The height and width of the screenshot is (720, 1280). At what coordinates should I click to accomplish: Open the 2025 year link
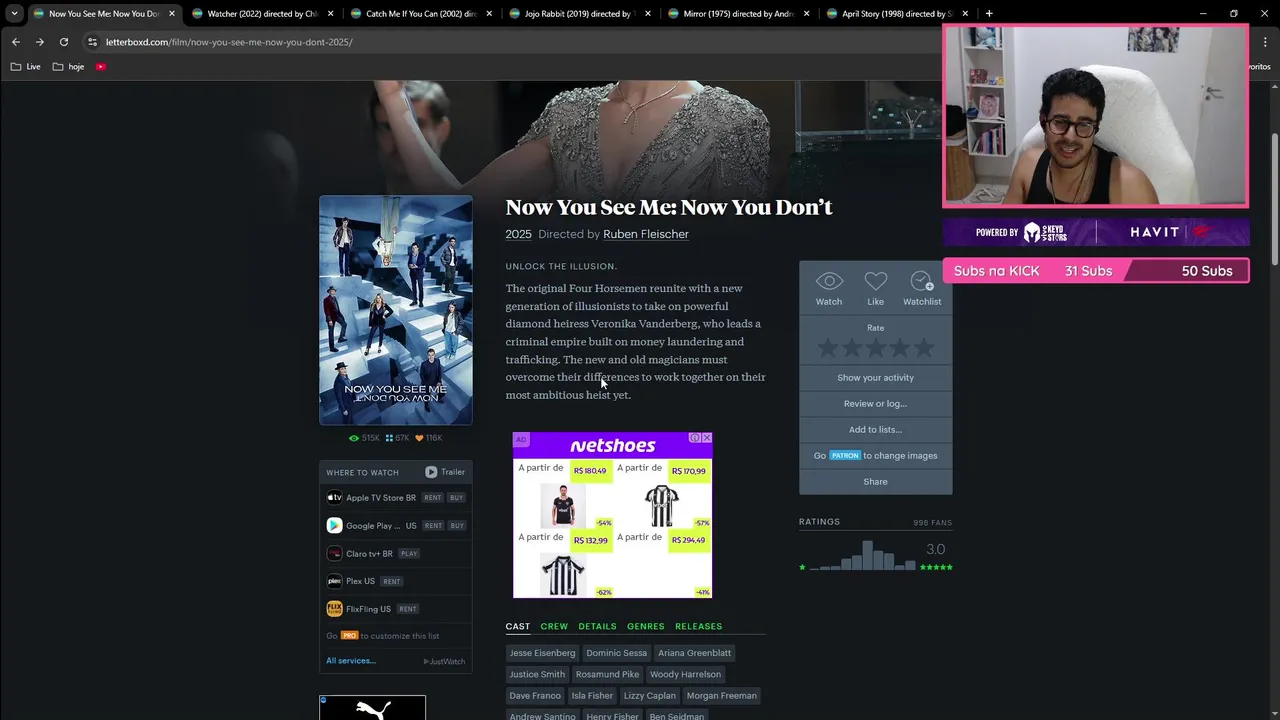coord(518,234)
